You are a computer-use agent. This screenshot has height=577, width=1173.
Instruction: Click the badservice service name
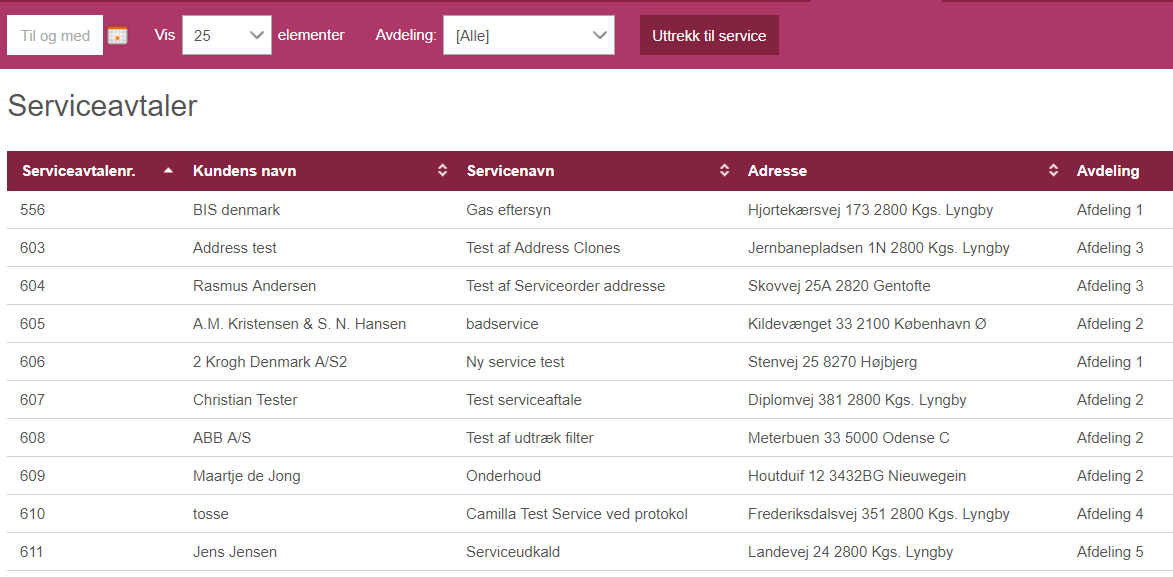point(502,324)
